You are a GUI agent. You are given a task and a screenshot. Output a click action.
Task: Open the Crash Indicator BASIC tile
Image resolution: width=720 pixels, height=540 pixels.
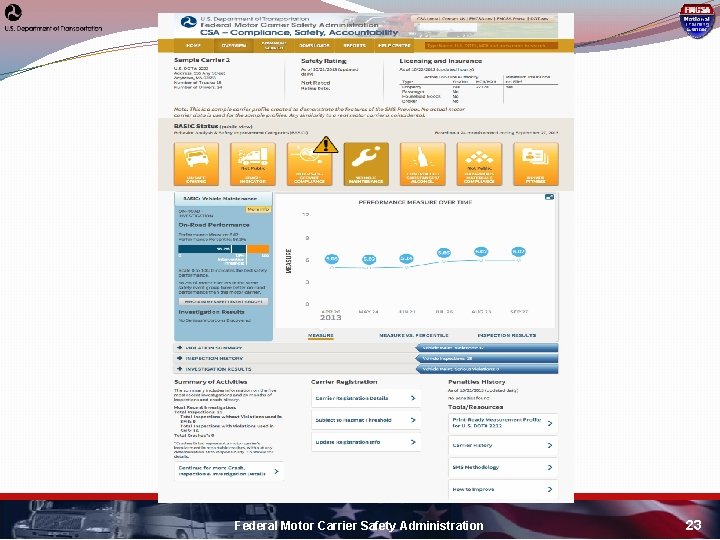pos(253,164)
